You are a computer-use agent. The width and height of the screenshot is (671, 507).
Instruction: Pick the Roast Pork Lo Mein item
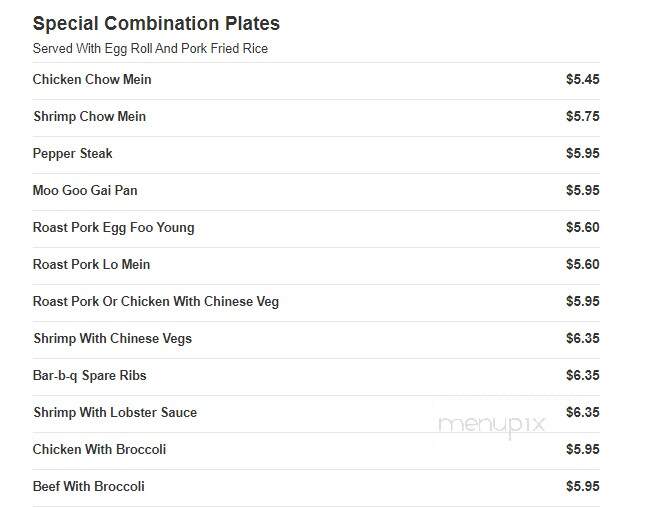click(92, 264)
